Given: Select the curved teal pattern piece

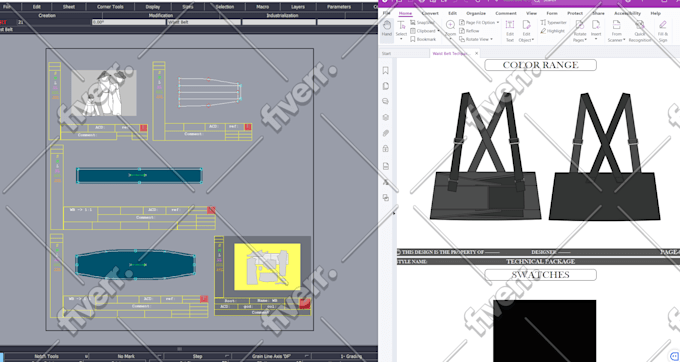Looking at the screenshot, I should pos(135,264).
